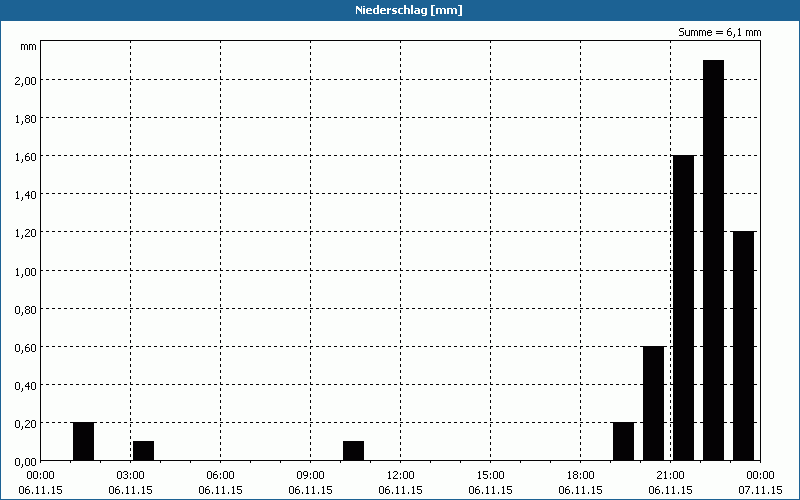This screenshot has height=500, width=800.
Task: Click the 0,20 mm bar after 18:00
Action: tap(623, 441)
